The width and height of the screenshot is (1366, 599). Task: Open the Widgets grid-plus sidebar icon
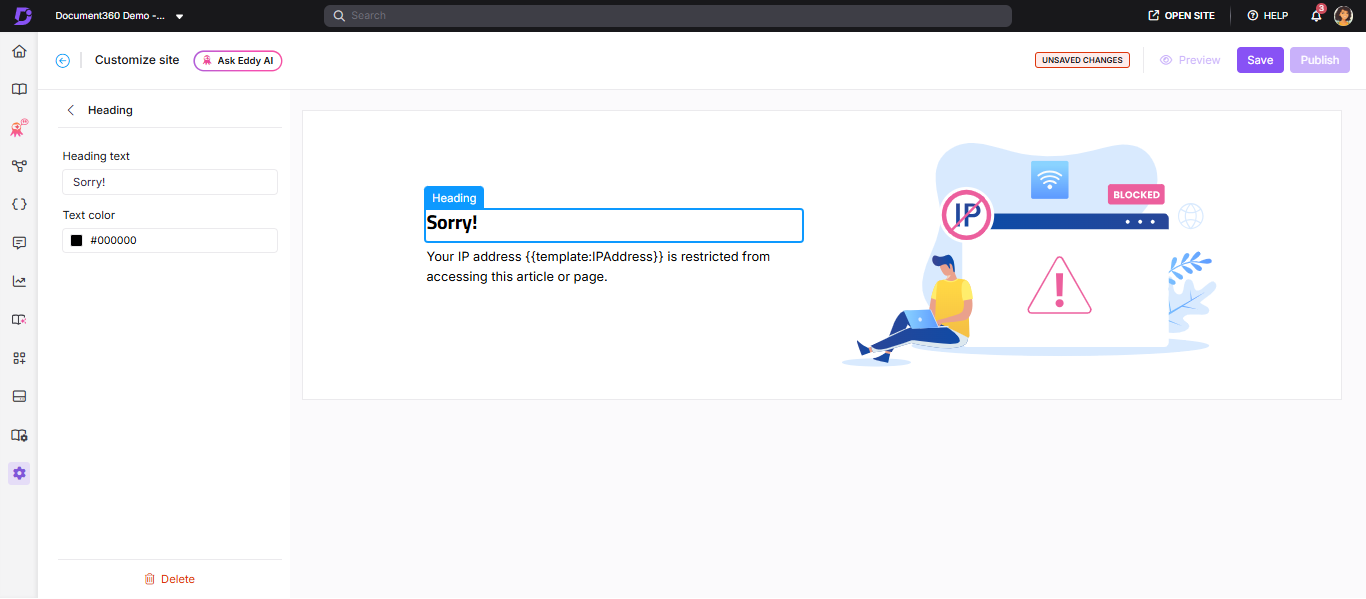(x=19, y=358)
